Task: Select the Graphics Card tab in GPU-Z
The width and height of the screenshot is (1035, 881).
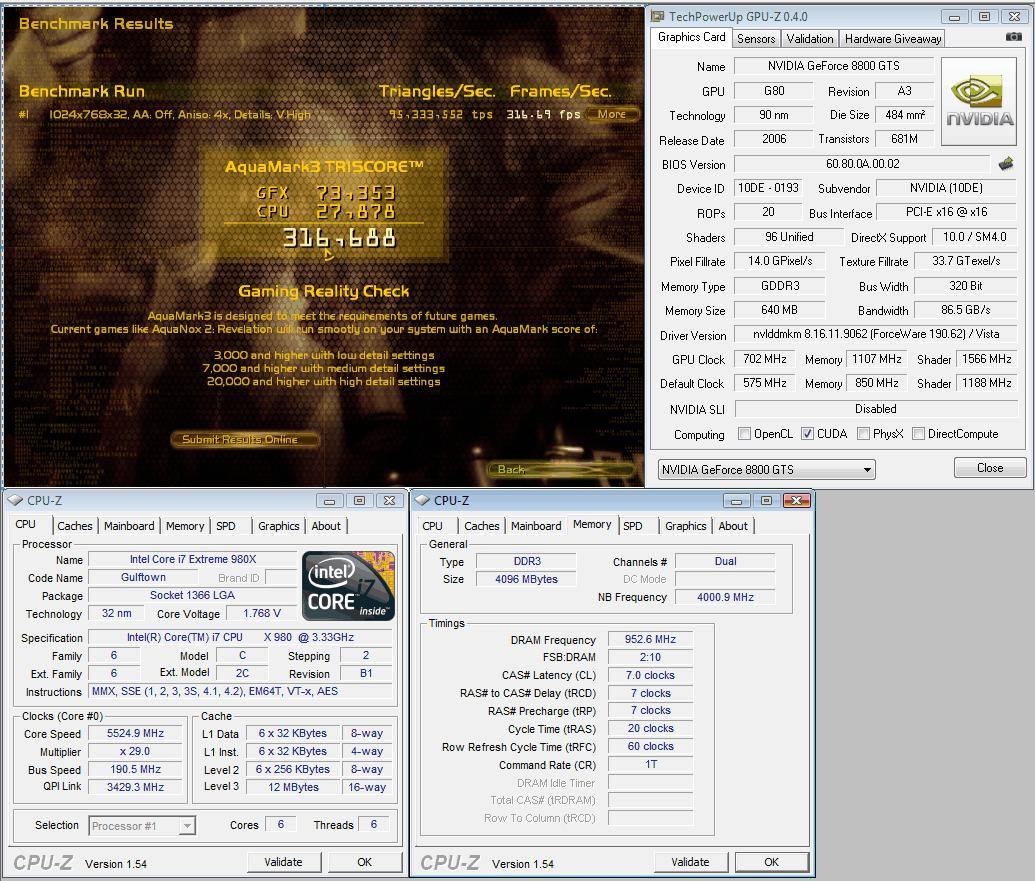Action: pos(691,38)
